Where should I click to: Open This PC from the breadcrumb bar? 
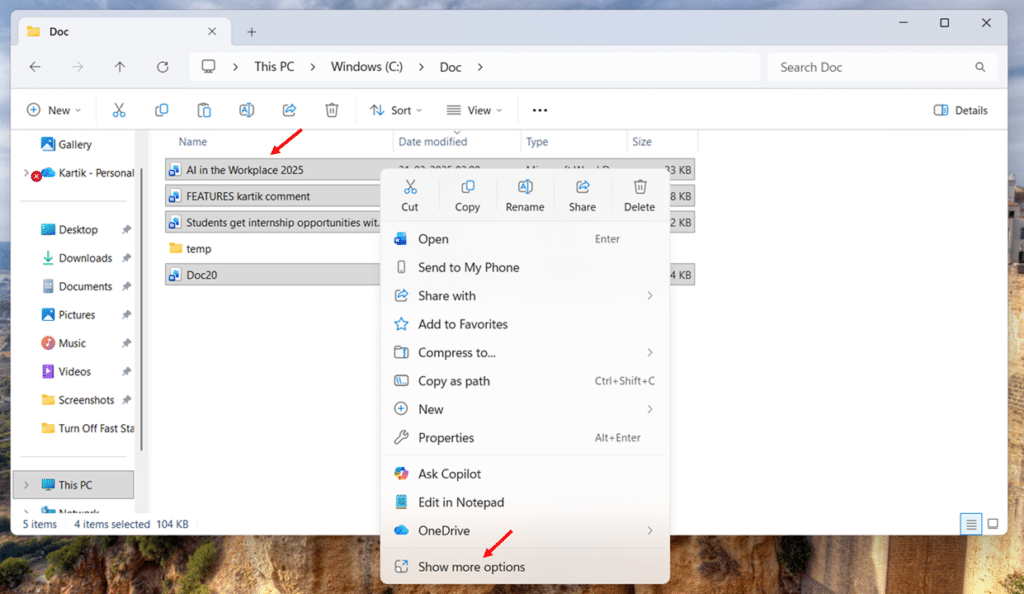274,66
